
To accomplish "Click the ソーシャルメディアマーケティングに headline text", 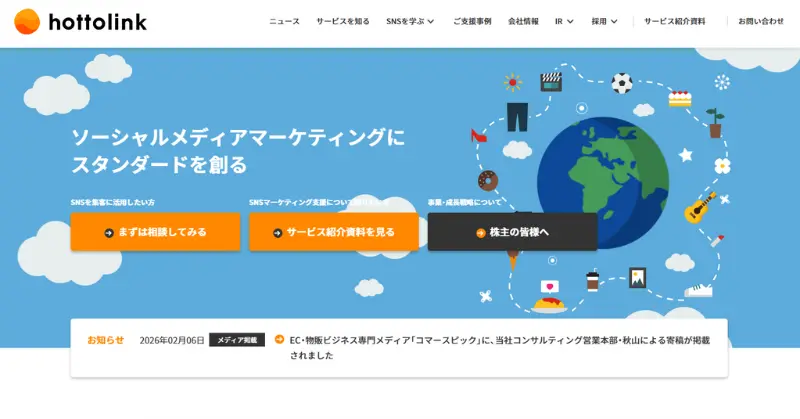I will coord(238,137).
